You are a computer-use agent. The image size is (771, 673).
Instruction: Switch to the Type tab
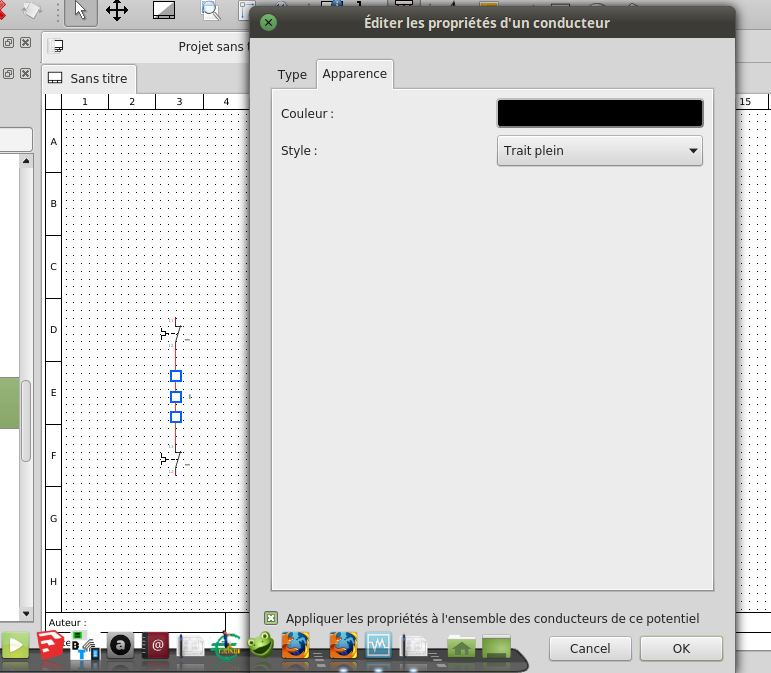click(x=292, y=75)
